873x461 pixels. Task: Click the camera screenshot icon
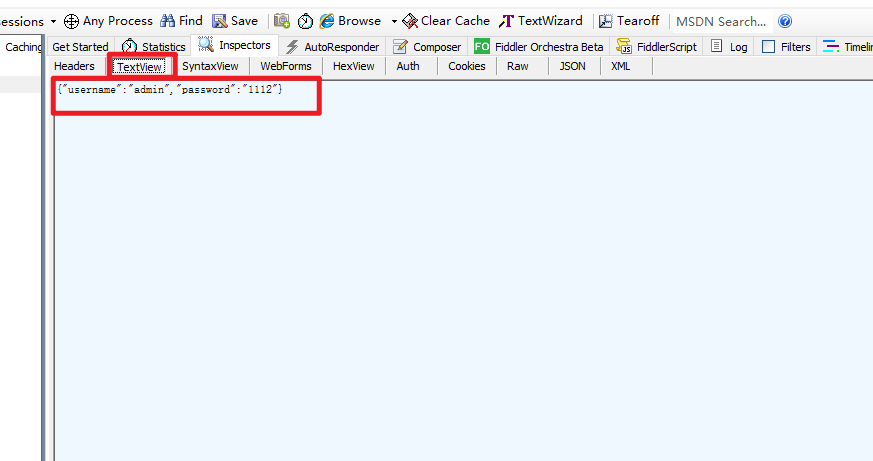tap(282, 21)
